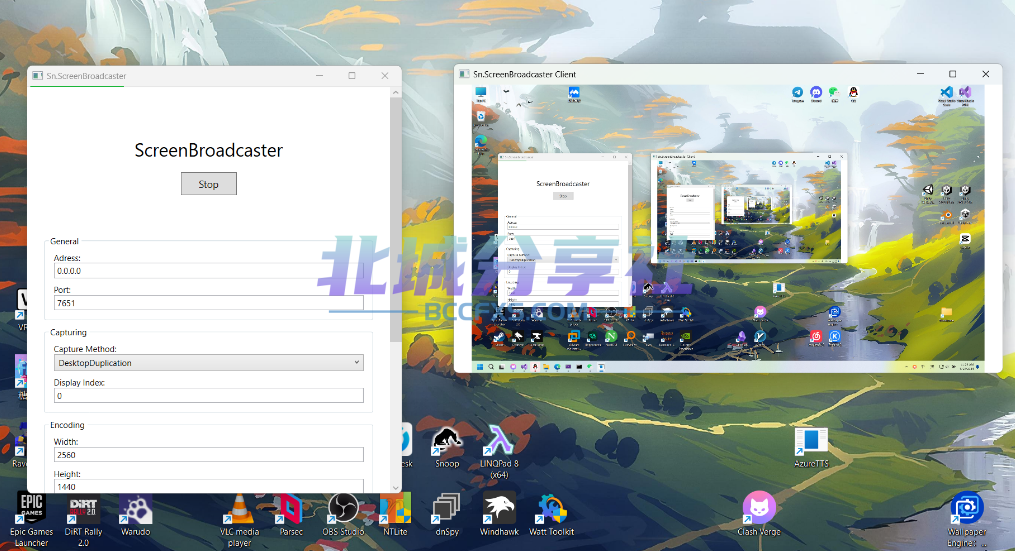Open the Wallpaper Engine desktop shortcut
This screenshot has height=551, width=1015.
coord(966,518)
